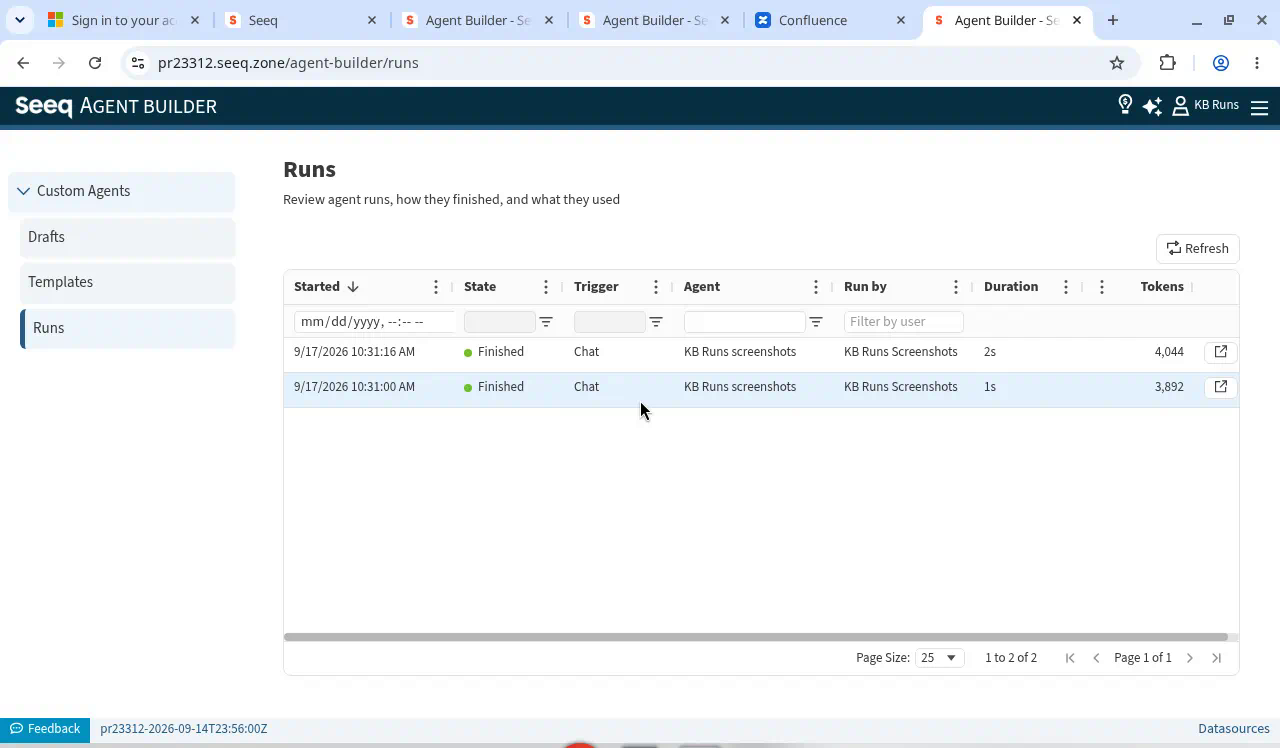1280x748 pixels.
Task: Open Templates in sidebar
Action: tap(128, 282)
